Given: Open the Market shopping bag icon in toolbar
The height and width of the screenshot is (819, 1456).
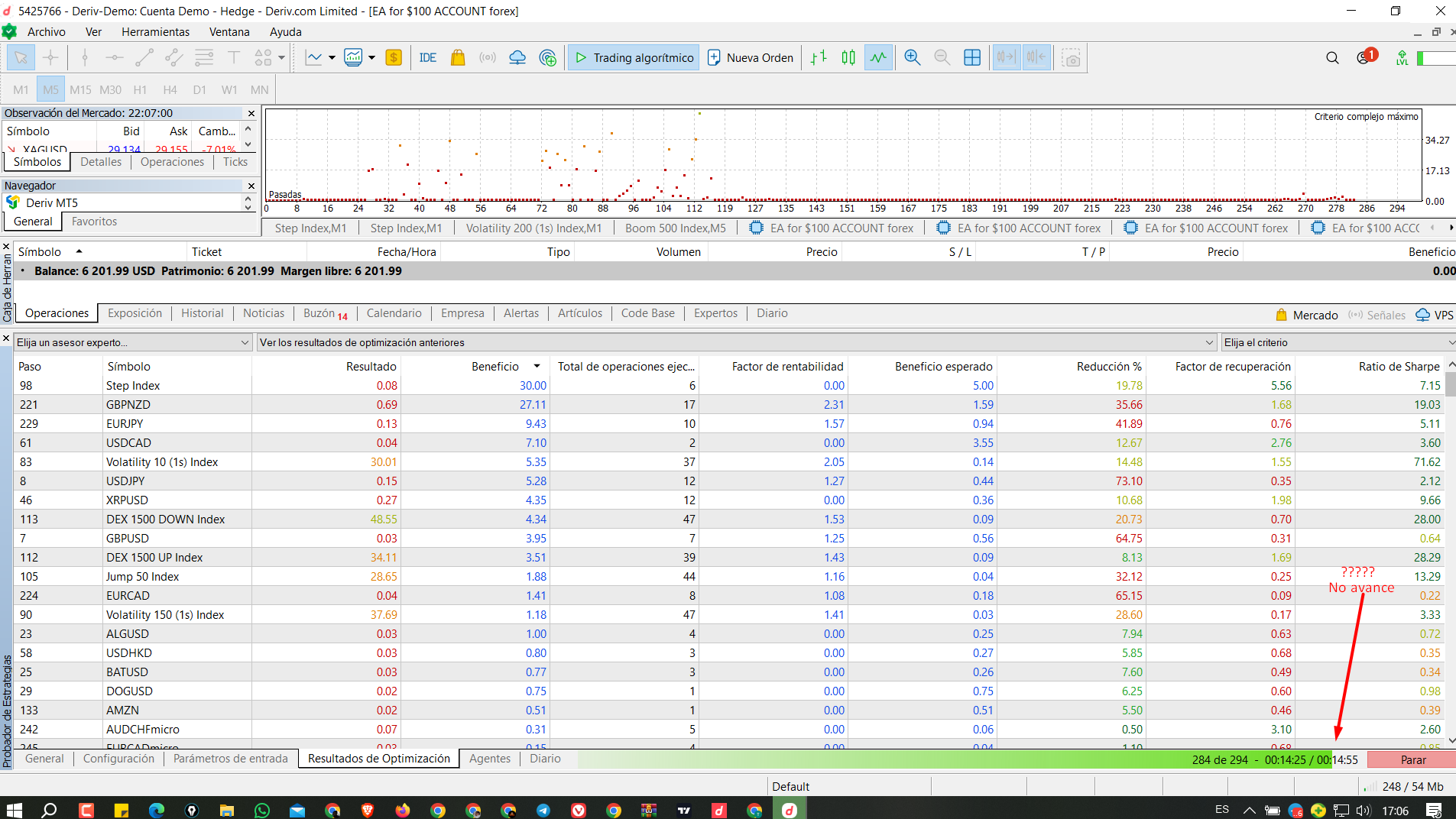Looking at the screenshot, I should tap(458, 58).
